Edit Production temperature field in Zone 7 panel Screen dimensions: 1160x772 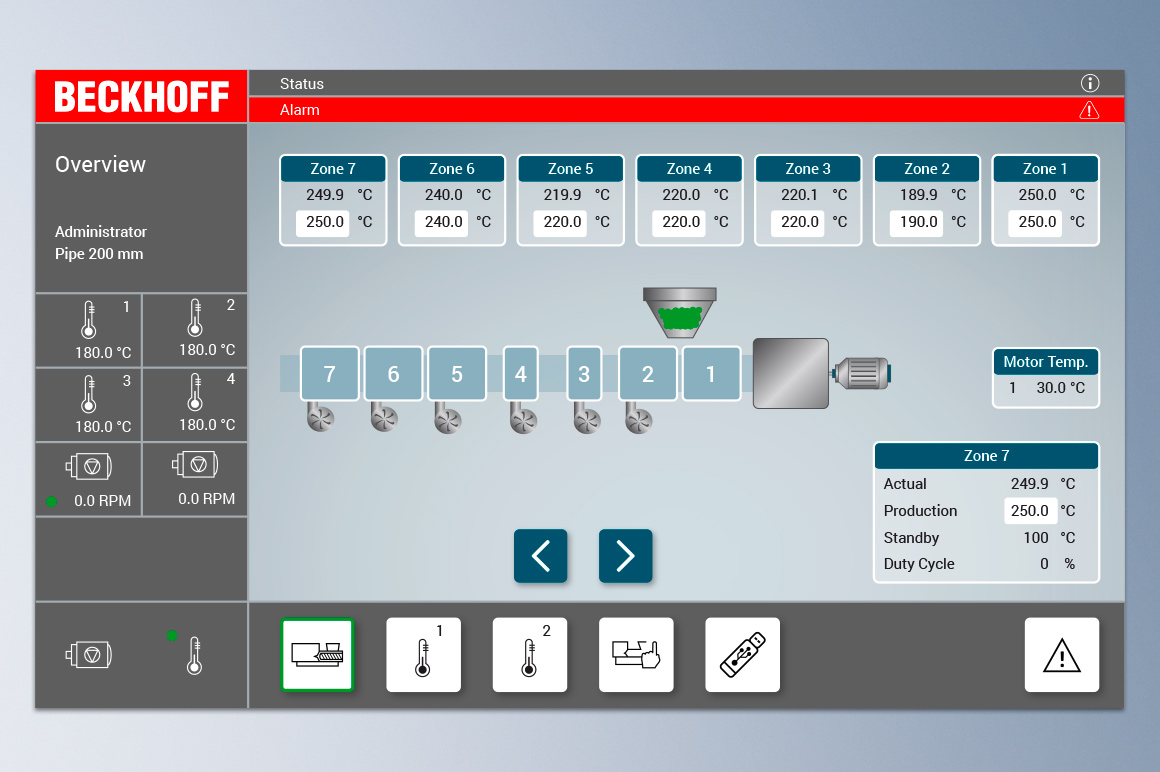1029,511
